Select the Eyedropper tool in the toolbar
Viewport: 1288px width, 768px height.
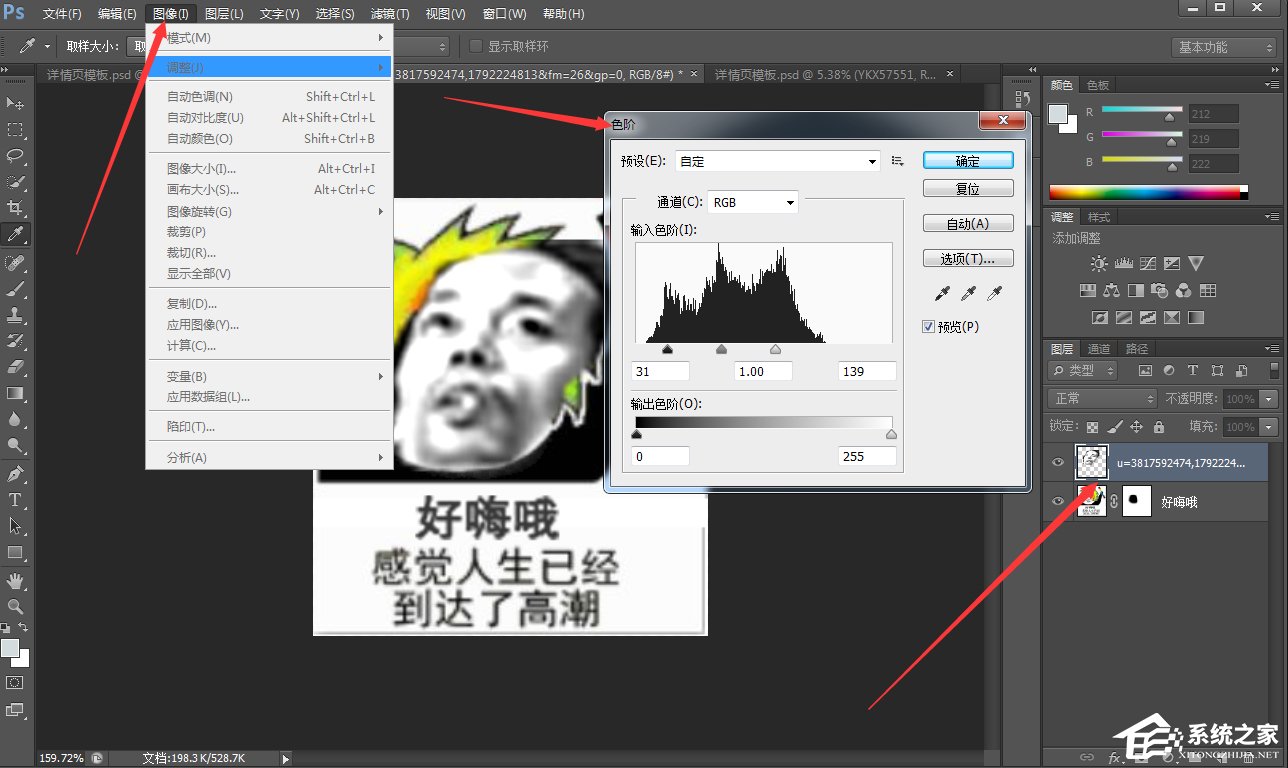coord(16,233)
